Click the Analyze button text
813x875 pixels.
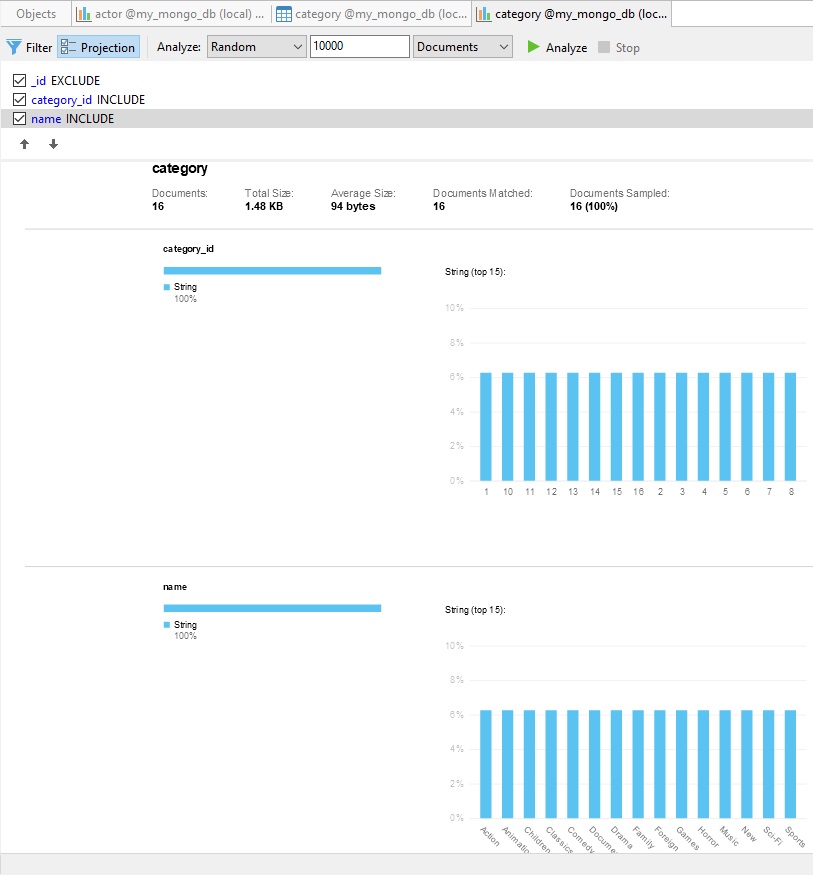[x=566, y=48]
